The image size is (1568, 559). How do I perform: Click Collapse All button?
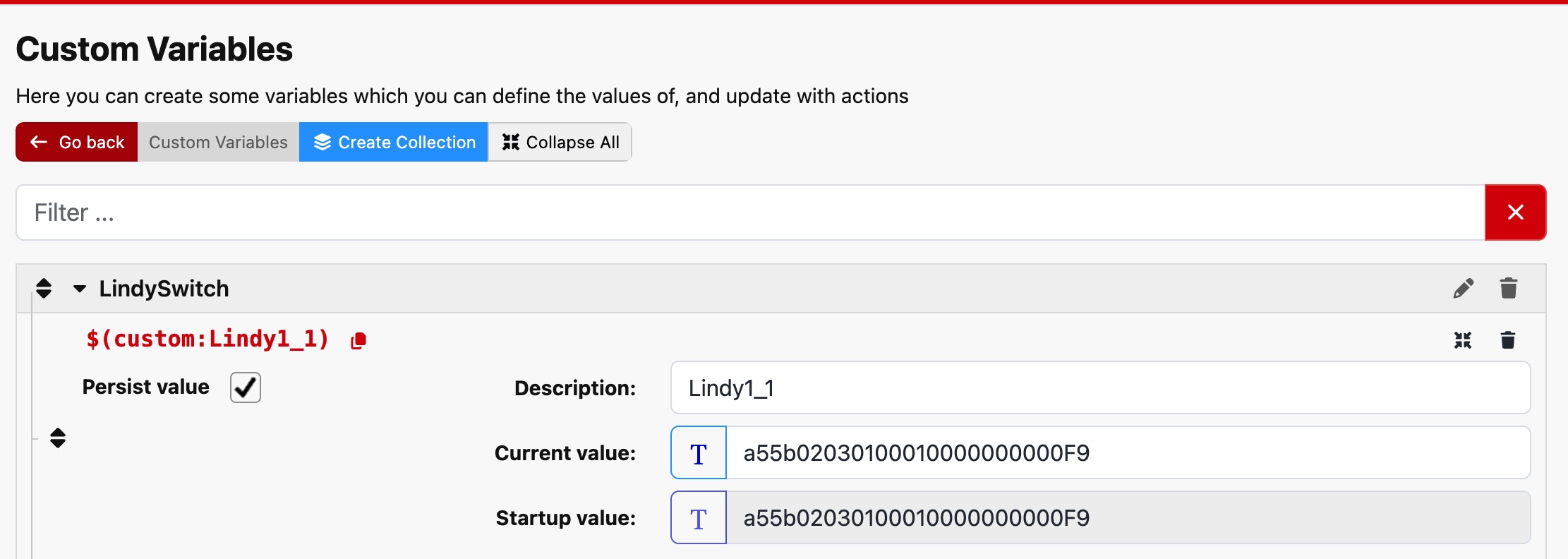[560, 142]
